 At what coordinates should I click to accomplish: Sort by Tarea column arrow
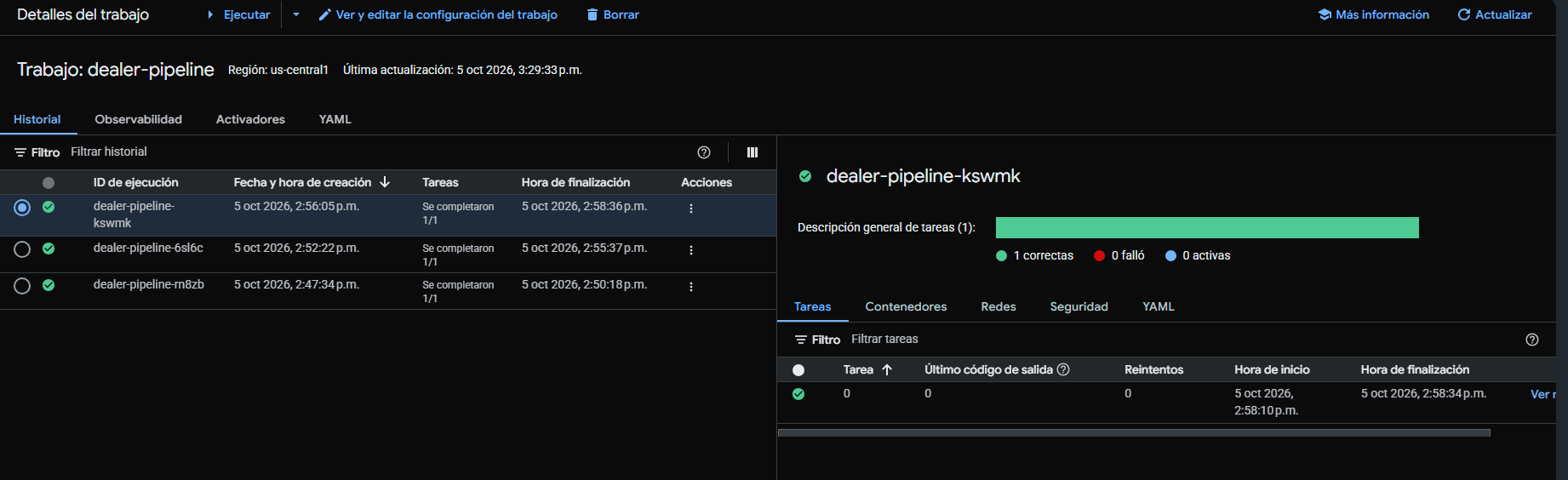click(x=887, y=369)
